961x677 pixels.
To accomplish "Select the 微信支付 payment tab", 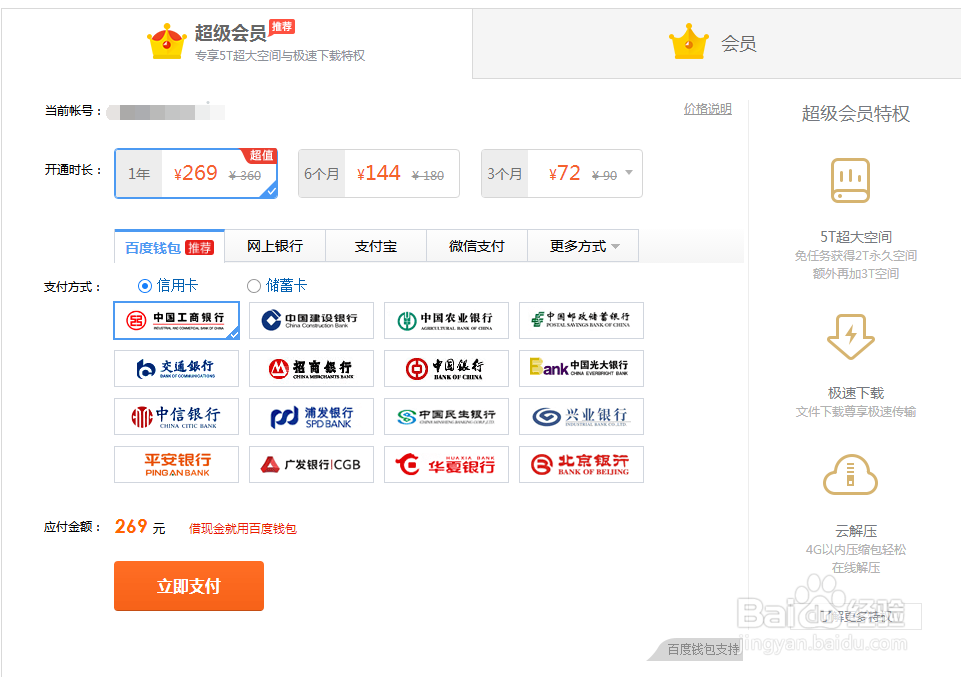I will [477, 246].
